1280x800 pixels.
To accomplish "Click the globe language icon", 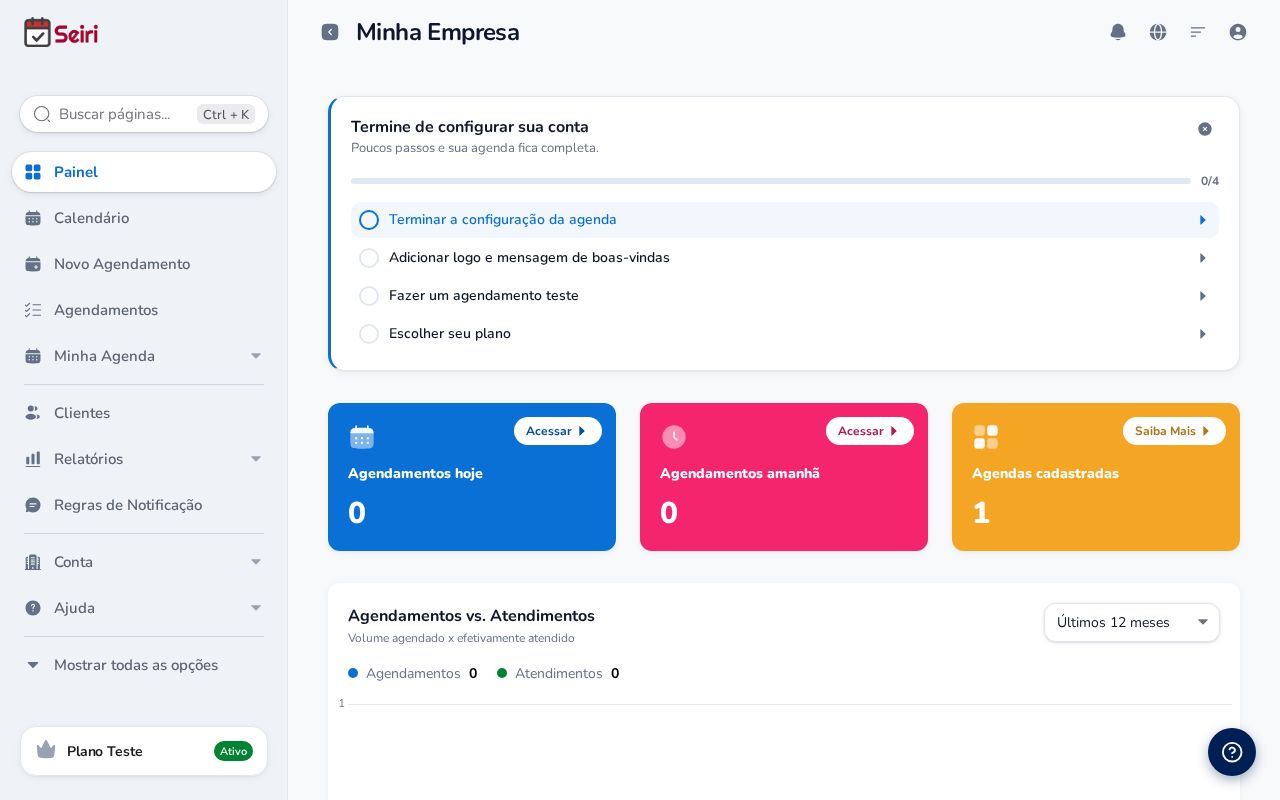I will (x=1158, y=32).
